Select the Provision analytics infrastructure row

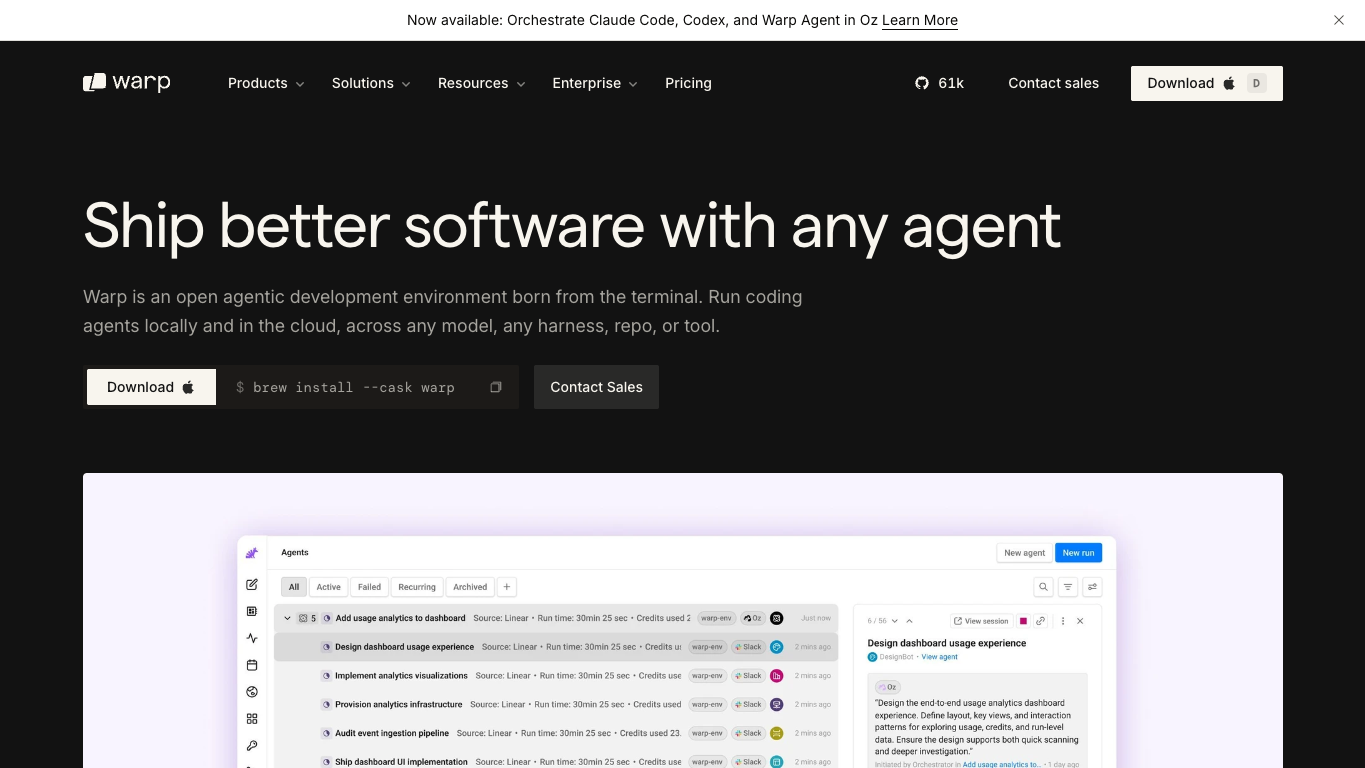pos(556,704)
